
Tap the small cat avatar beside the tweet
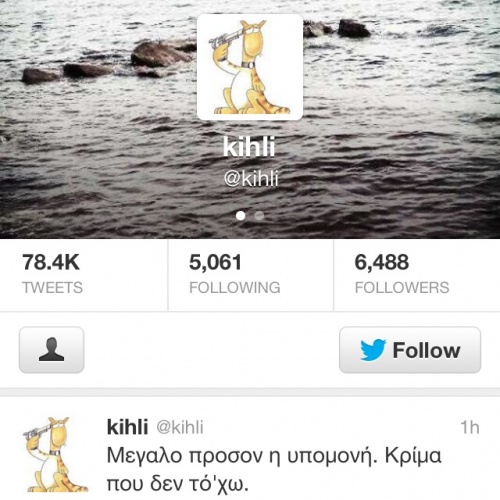pos(54,455)
